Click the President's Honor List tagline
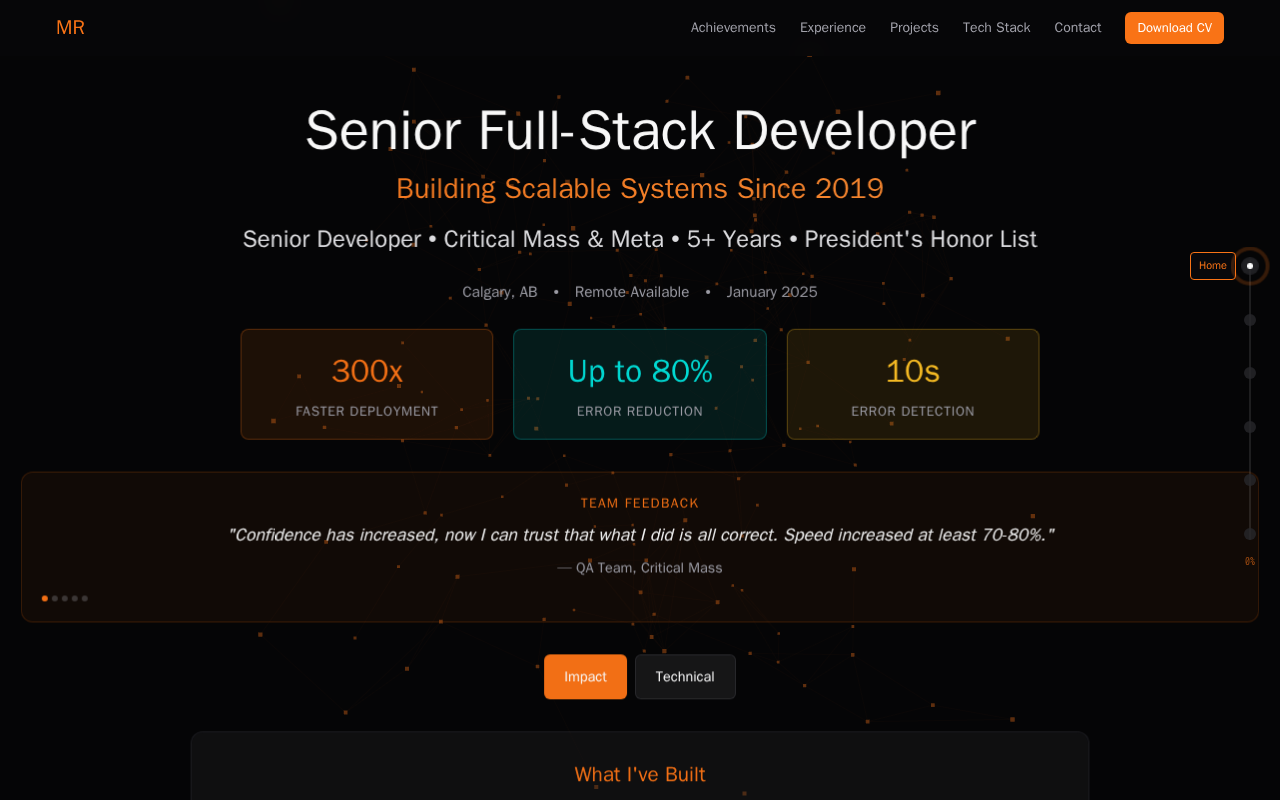Screen dimensions: 1280x800 [640, 239]
